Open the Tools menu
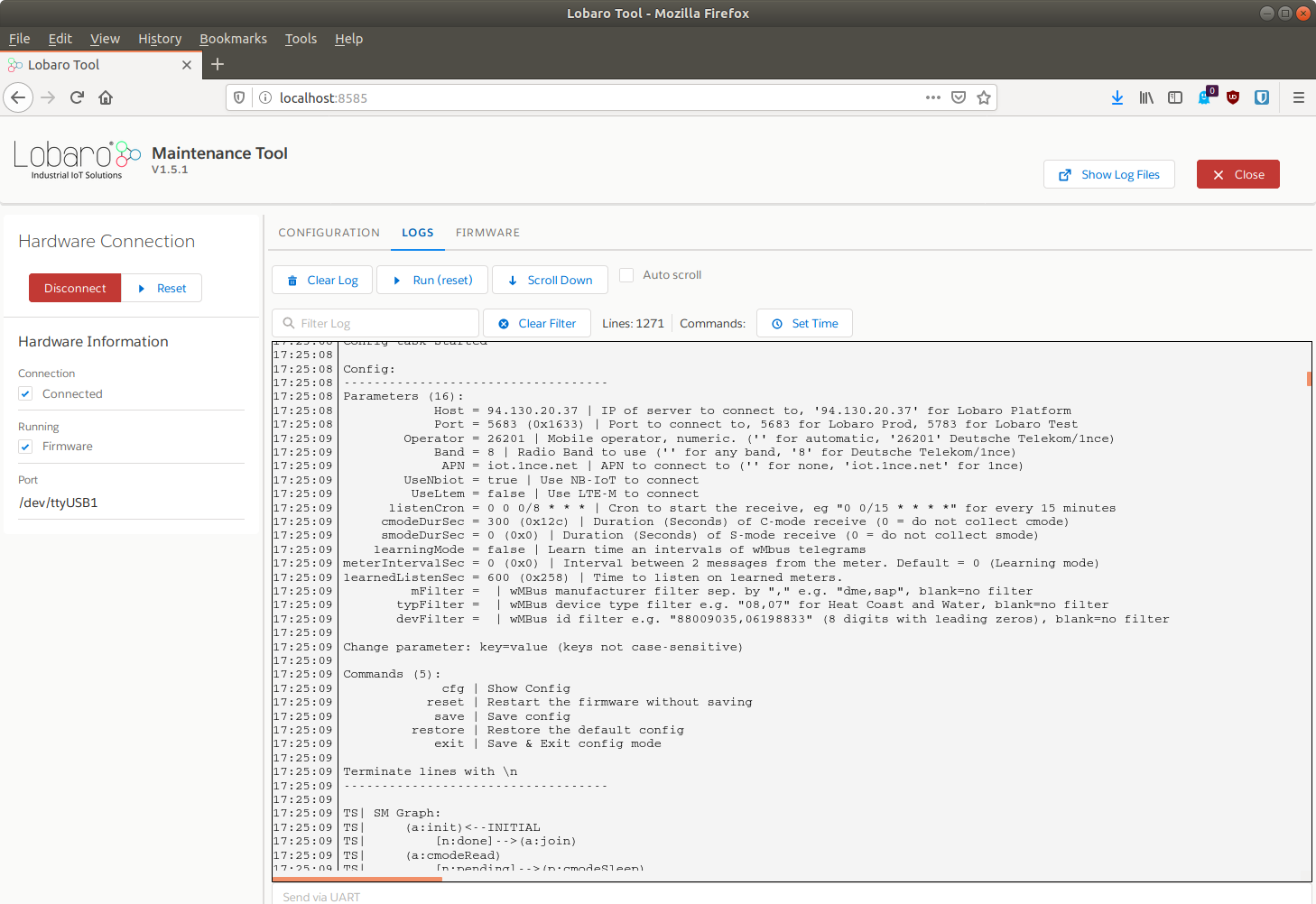This screenshot has height=904, width=1316. (301, 39)
